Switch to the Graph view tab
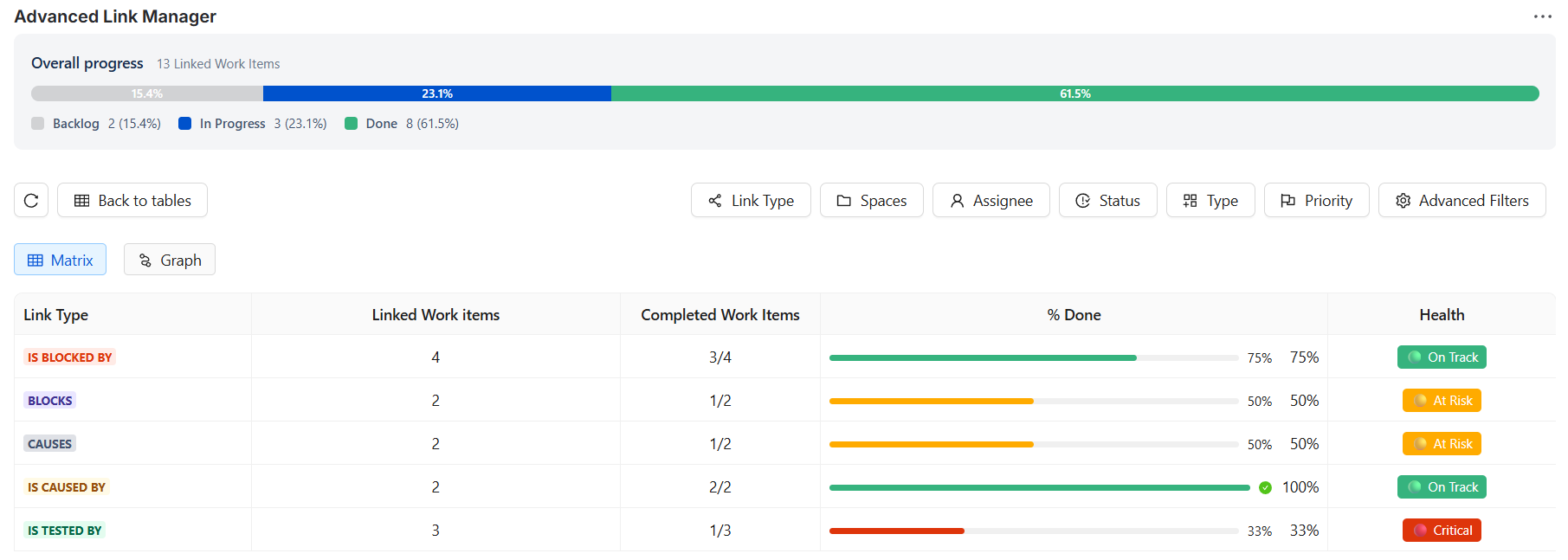This screenshot has height=560, width=1568. 170,261
